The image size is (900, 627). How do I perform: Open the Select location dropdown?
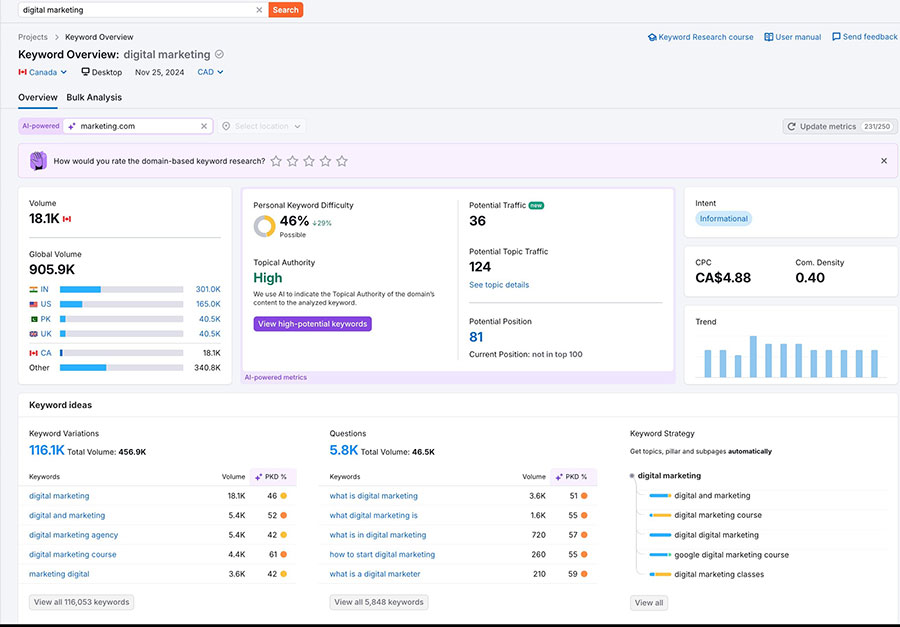(261, 126)
